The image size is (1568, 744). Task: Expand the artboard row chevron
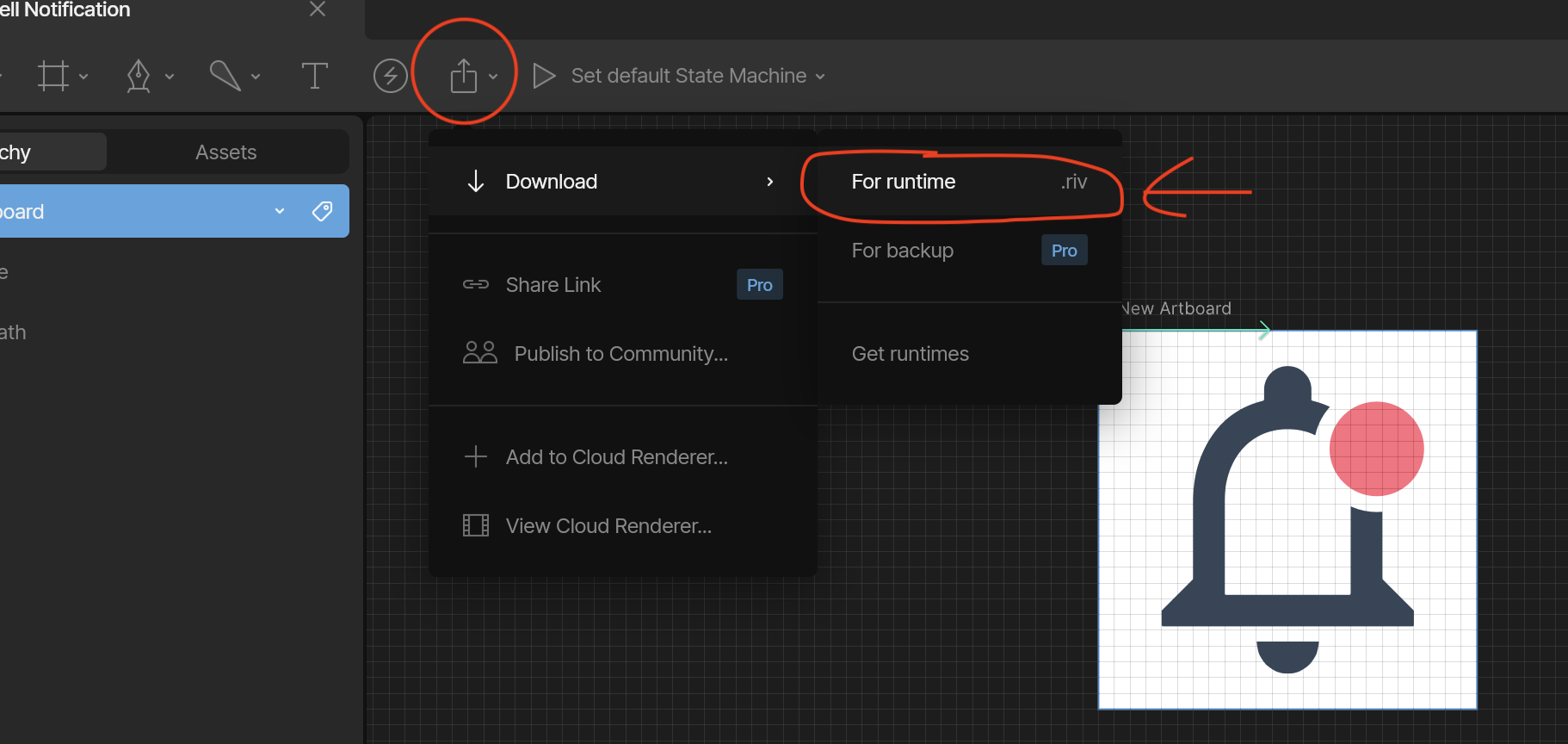(x=280, y=211)
